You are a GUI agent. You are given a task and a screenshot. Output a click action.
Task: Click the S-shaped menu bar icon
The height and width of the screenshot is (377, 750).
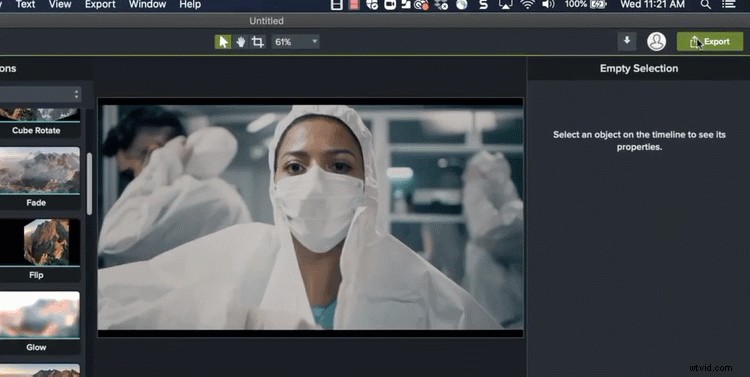pos(484,5)
